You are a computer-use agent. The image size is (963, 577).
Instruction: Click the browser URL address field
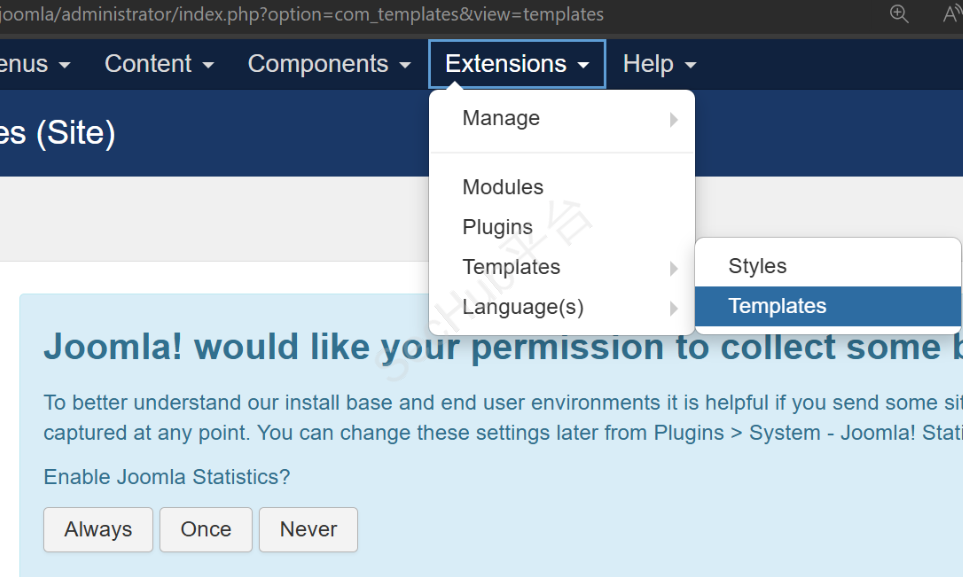point(400,14)
